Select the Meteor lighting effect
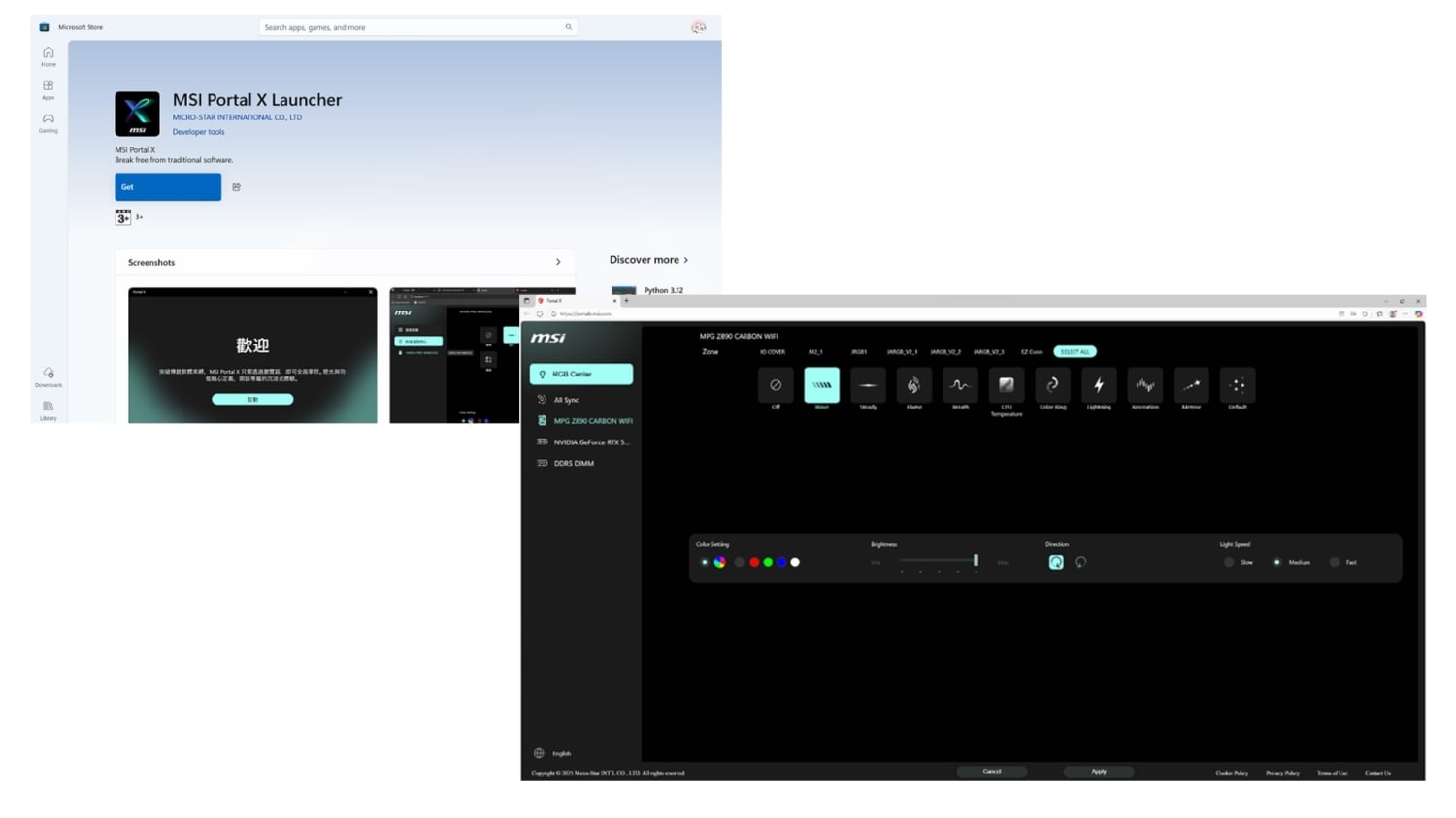This screenshot has height=818, width=1456. tap(1191, 385)
